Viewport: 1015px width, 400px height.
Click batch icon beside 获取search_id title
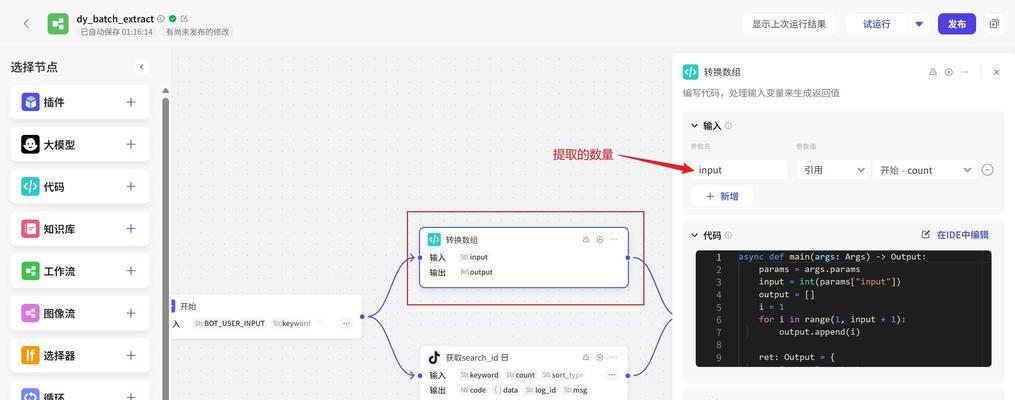click(x=505, y=357)
